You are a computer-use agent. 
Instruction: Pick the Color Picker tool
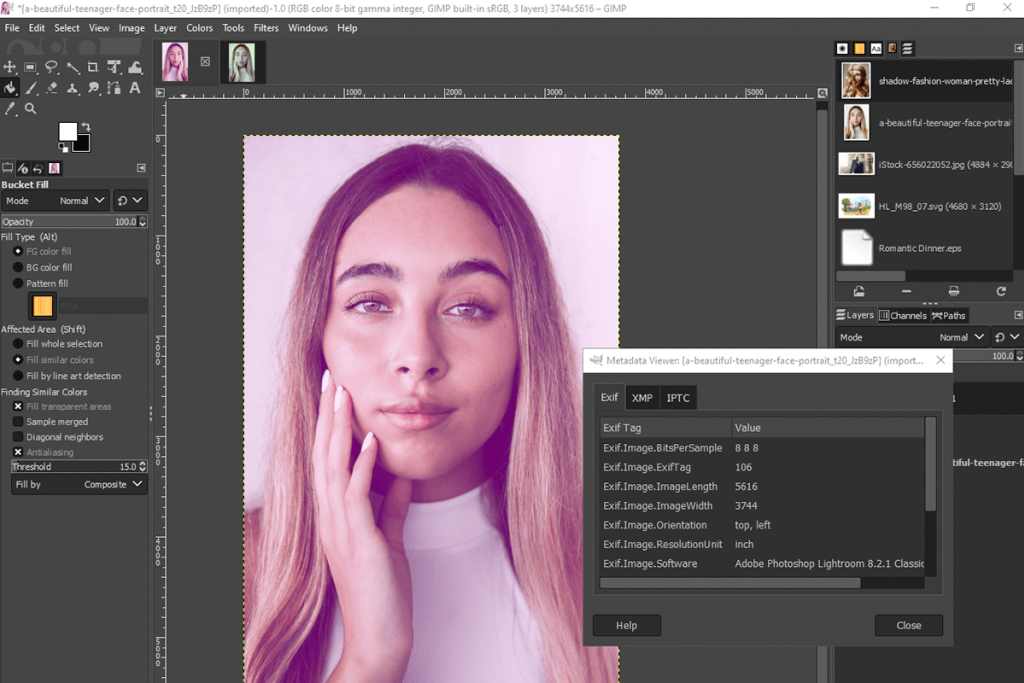10,108
